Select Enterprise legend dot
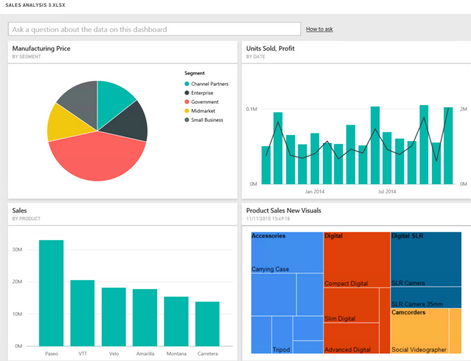471x361 pixels. [x=187, y=93]
